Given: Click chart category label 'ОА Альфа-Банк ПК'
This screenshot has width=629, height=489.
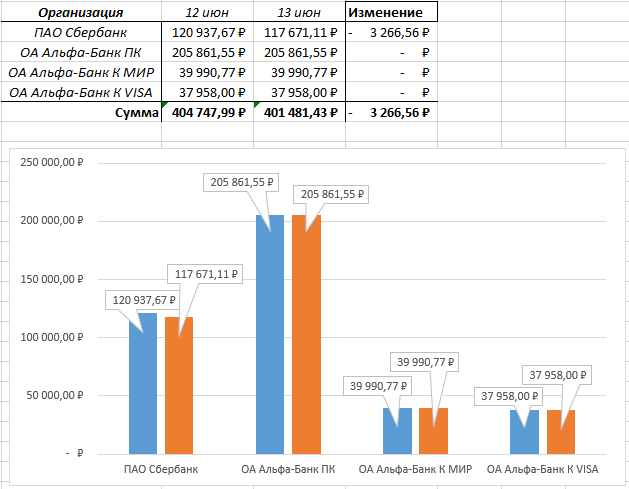Looking at the screenshot, I should coord(288,469).
